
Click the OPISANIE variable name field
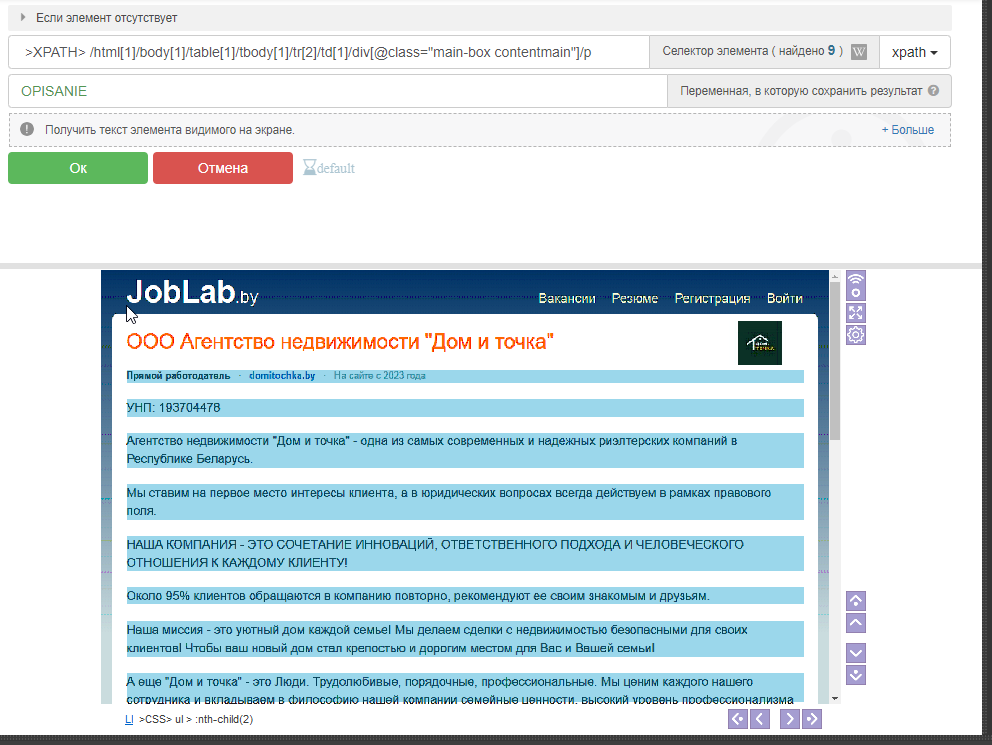[337, 91]
